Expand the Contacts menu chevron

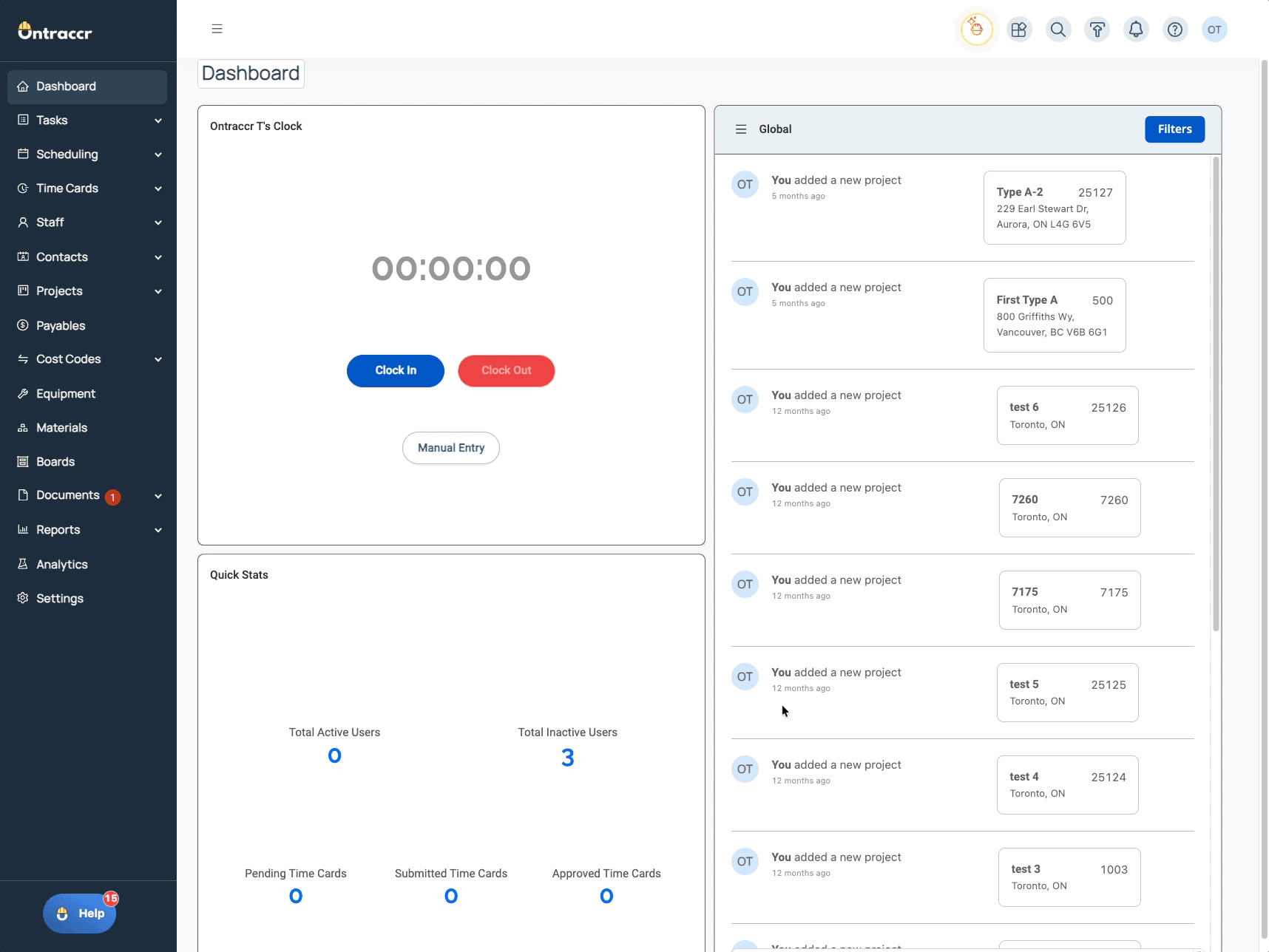click(x=158, y=257)
